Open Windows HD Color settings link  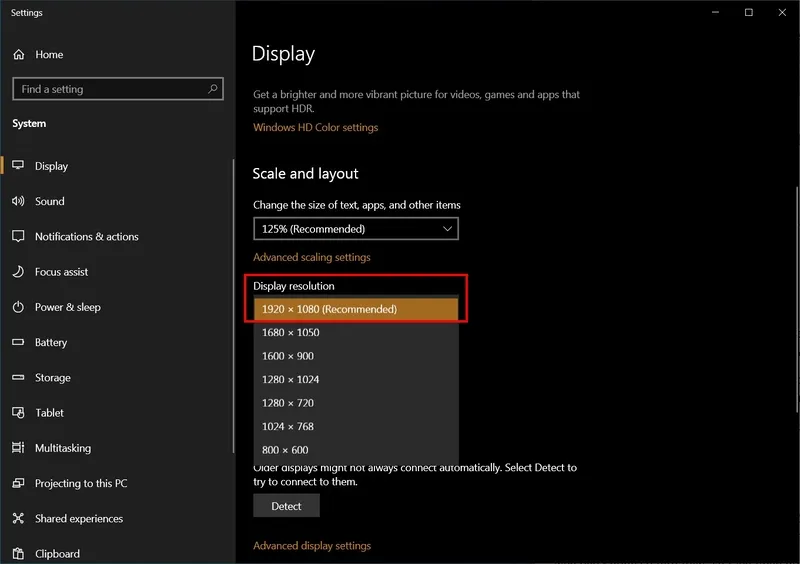[x=315, y=128]
